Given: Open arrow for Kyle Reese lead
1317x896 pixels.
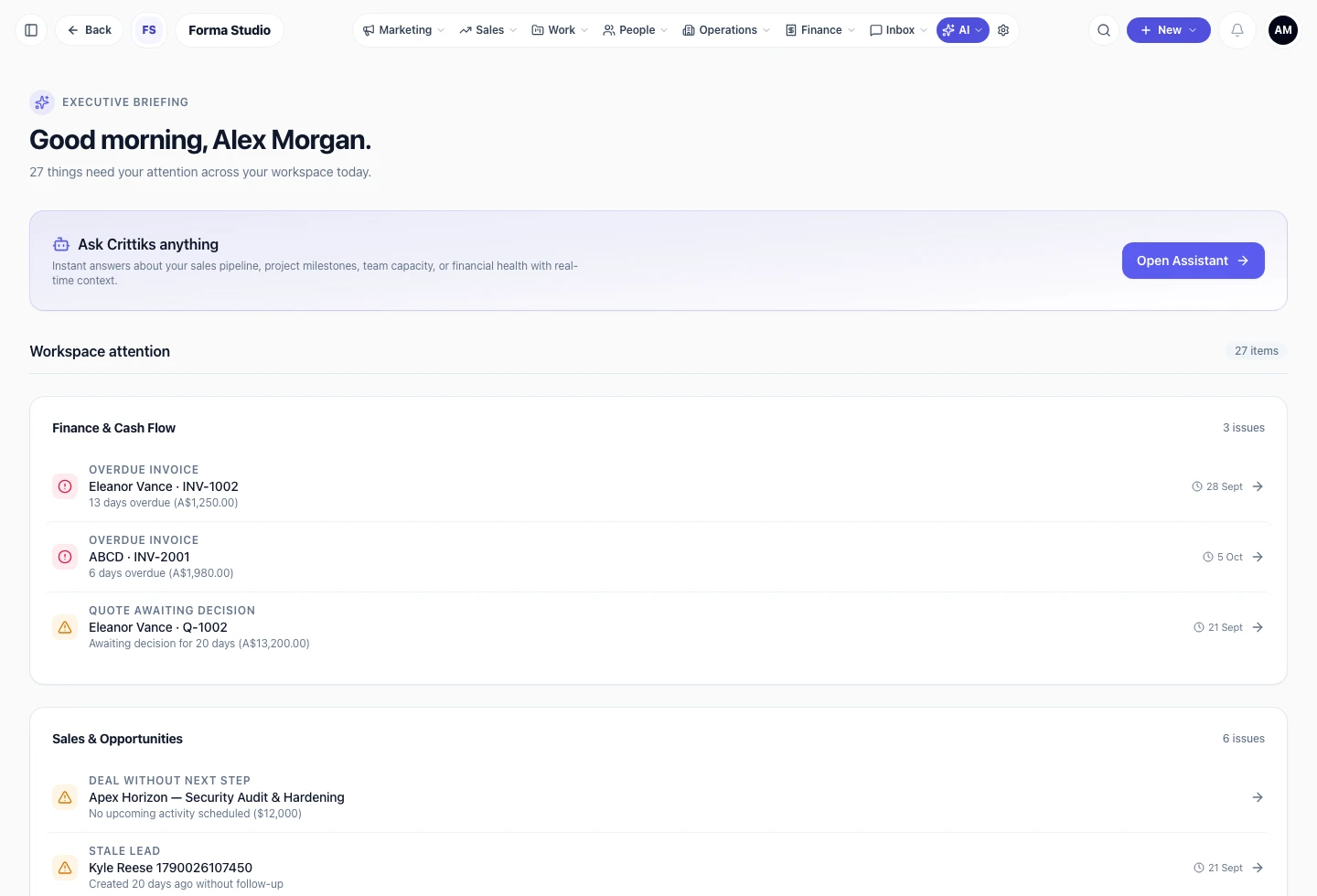Looking at the screenshot, I should pos(1258,868).
